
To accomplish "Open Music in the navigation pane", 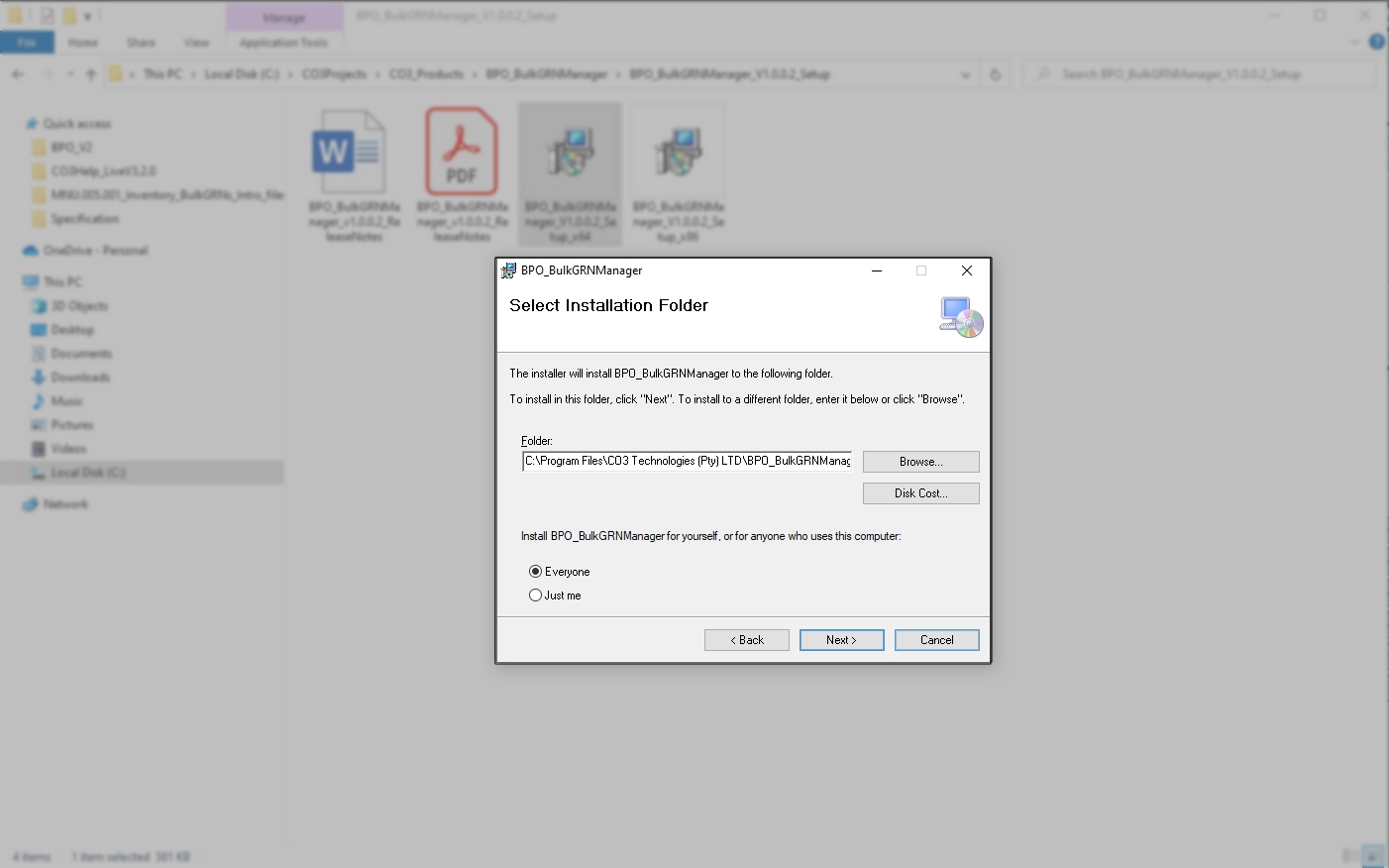I will click(66, 401).
